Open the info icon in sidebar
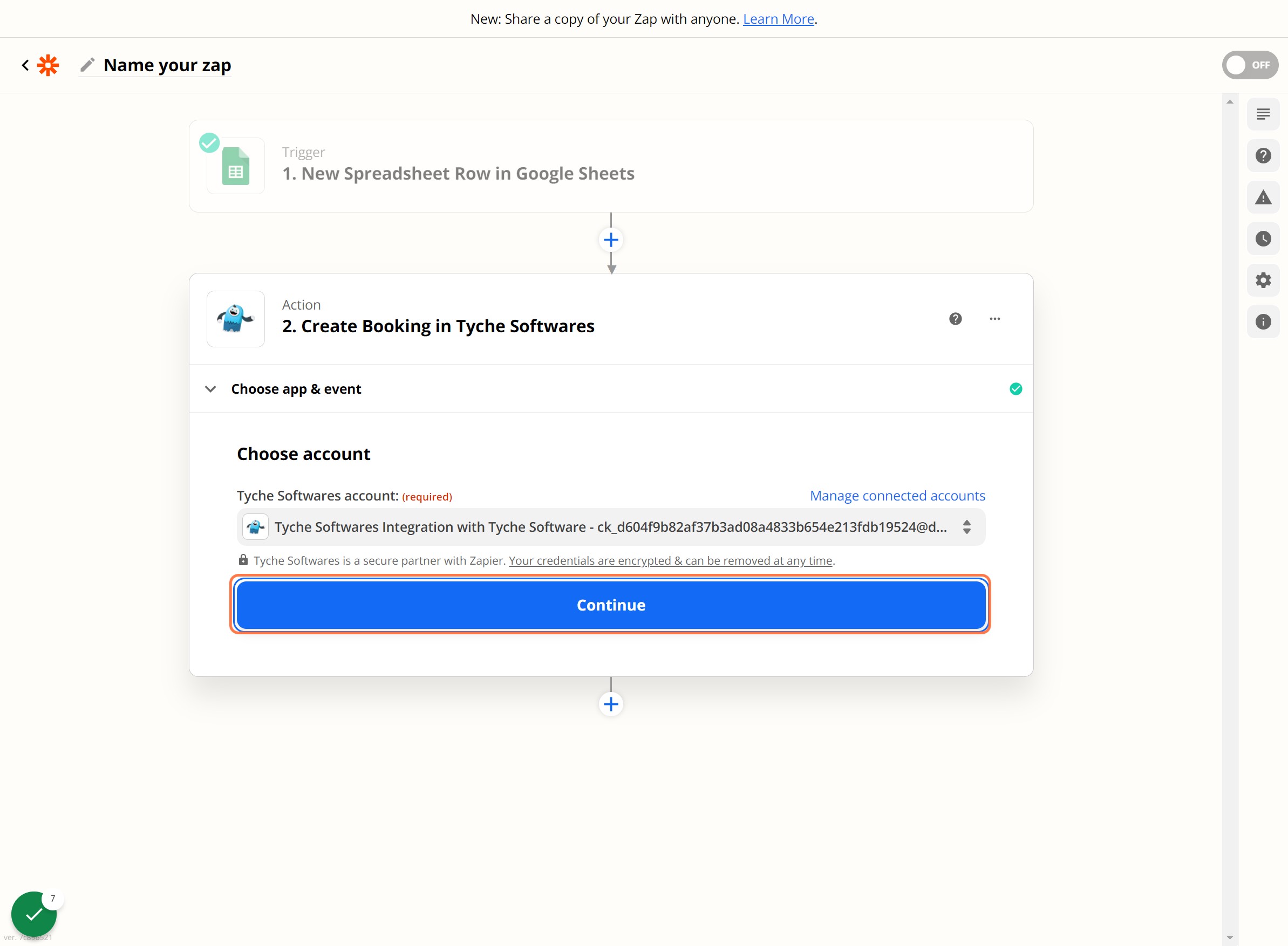Image resolution: width=1288 pixels, height=946 pixels. coord(1263,322)
